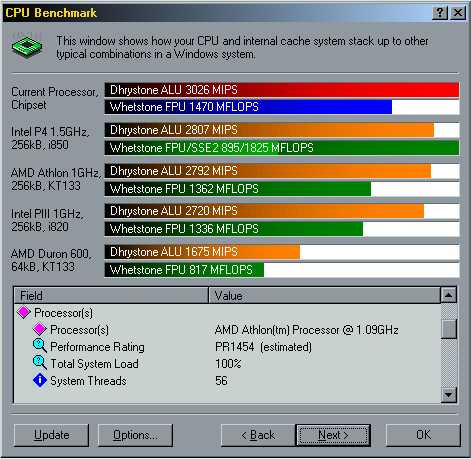Click the list scrollbar down arrow
The image size is (471, 459).
pos(449,395)
